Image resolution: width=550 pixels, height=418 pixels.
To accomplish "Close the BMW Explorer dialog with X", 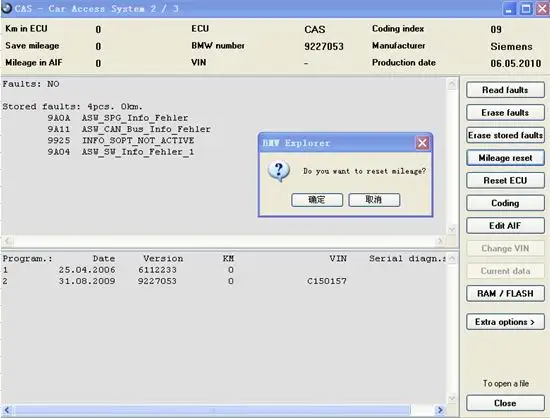I will pyautogui.click(x=422, y=143).
